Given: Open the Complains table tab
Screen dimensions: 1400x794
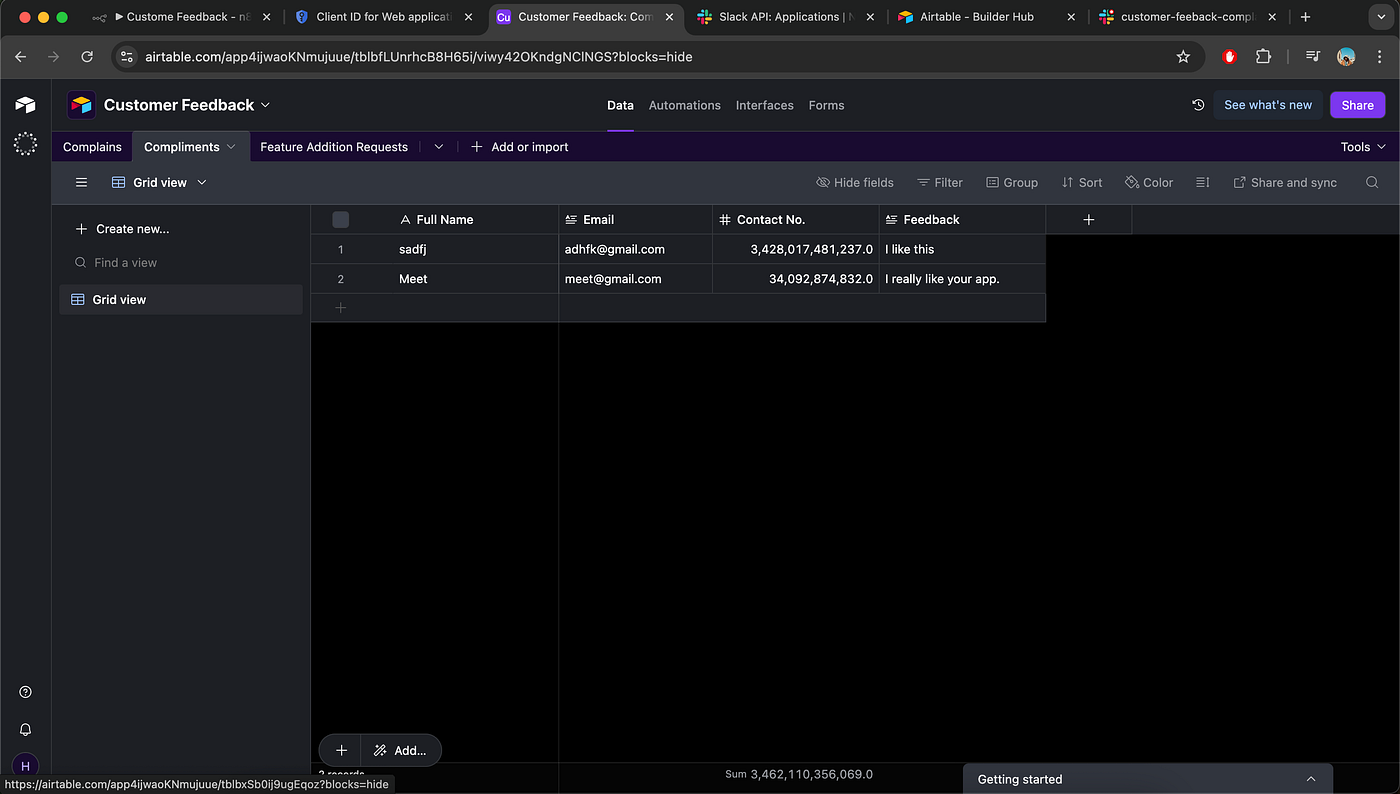Looking at the screenshot, I should 92,147.
